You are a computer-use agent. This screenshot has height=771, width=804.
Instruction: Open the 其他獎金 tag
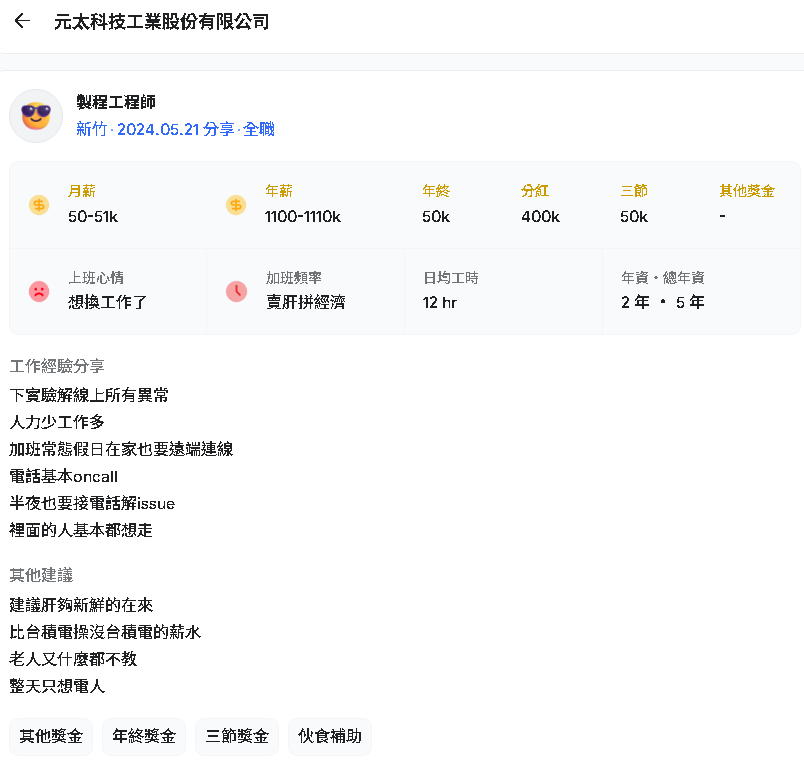(x=51, y=737)
